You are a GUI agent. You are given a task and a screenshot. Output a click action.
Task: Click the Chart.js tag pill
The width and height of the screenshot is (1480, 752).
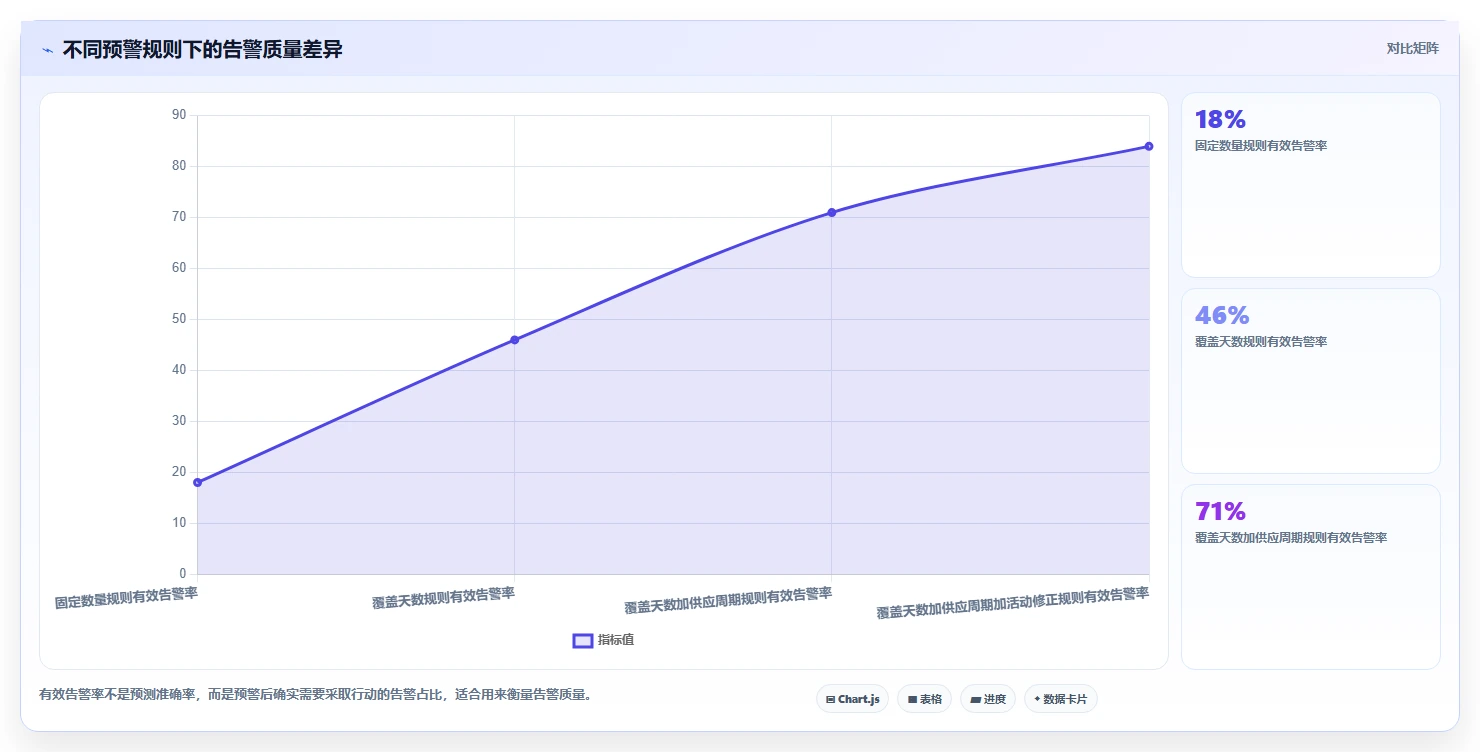852,699
